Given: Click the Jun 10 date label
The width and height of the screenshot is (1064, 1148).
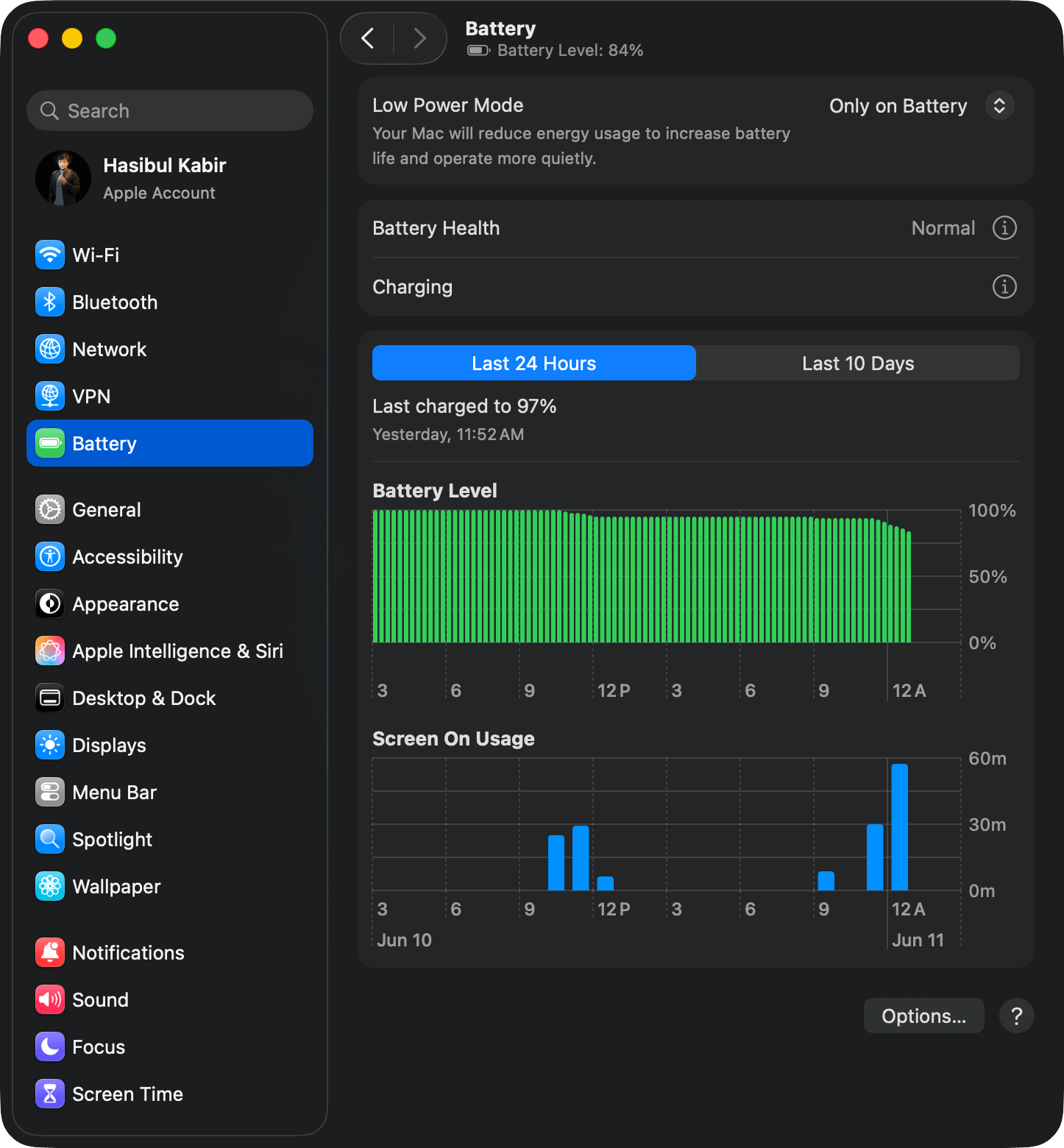Looking at the screenshot, I should [x=404, y=940].
